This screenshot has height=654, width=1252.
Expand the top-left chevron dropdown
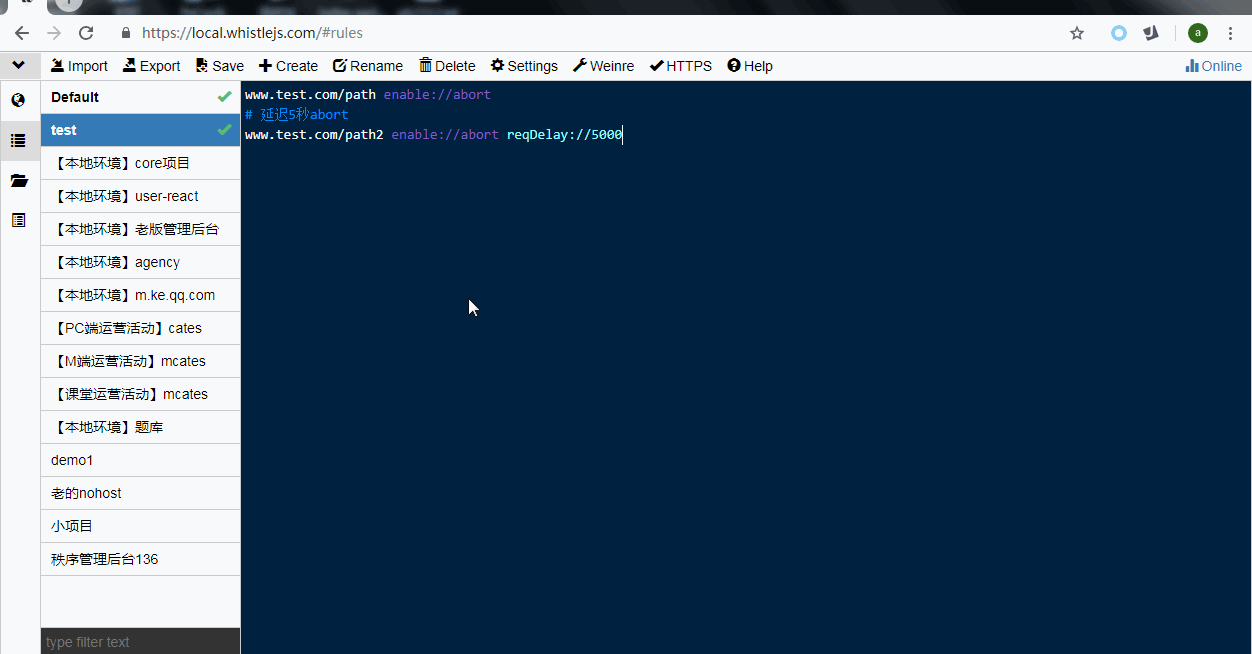[19, 66]
